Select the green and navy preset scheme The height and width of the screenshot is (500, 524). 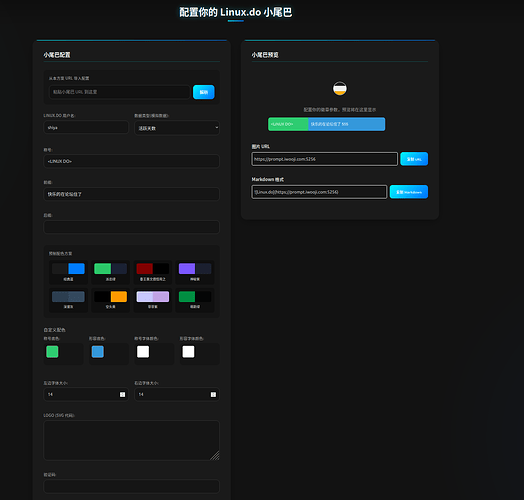pos(111,272)
